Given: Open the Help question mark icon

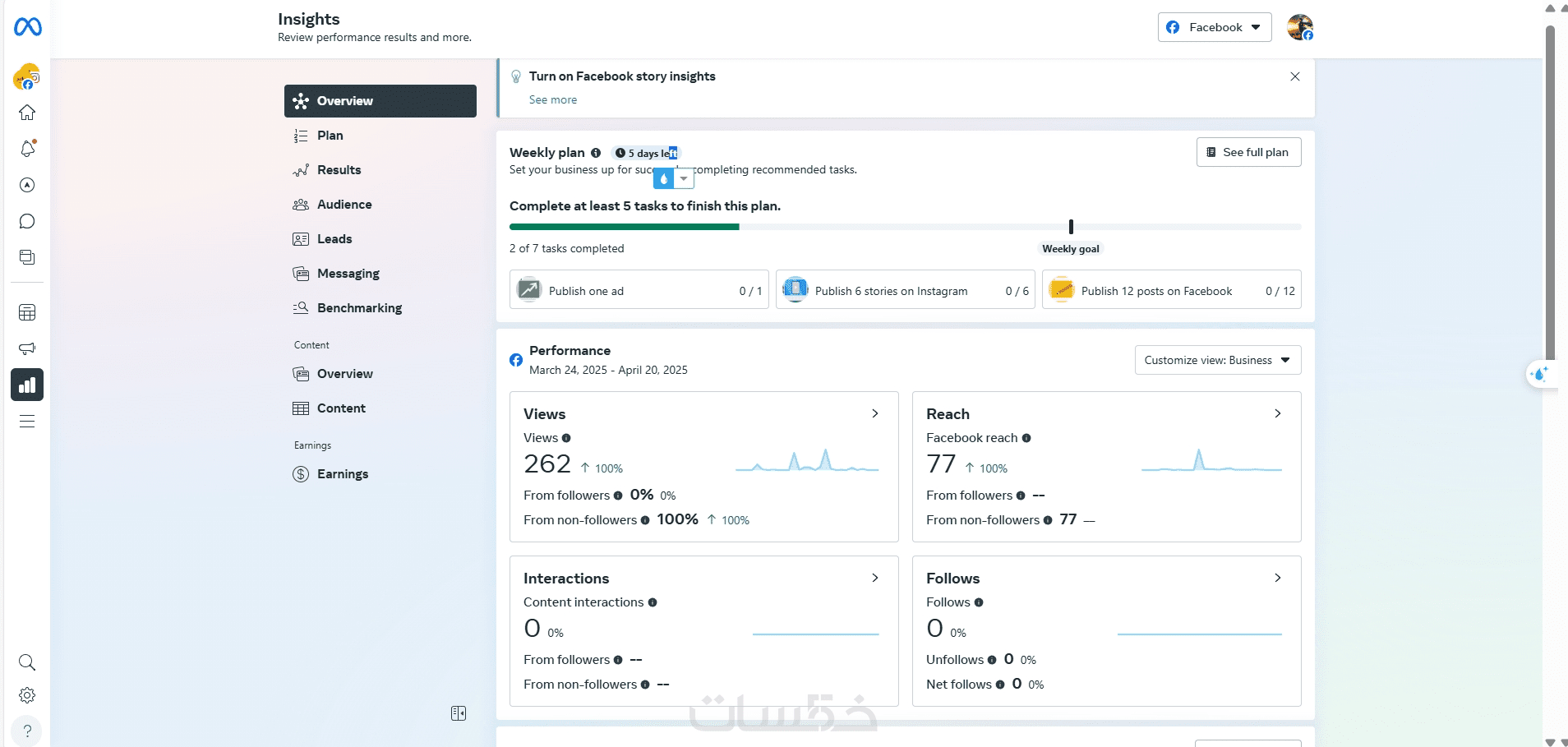Looking at the screenshot, I should 27,731.
